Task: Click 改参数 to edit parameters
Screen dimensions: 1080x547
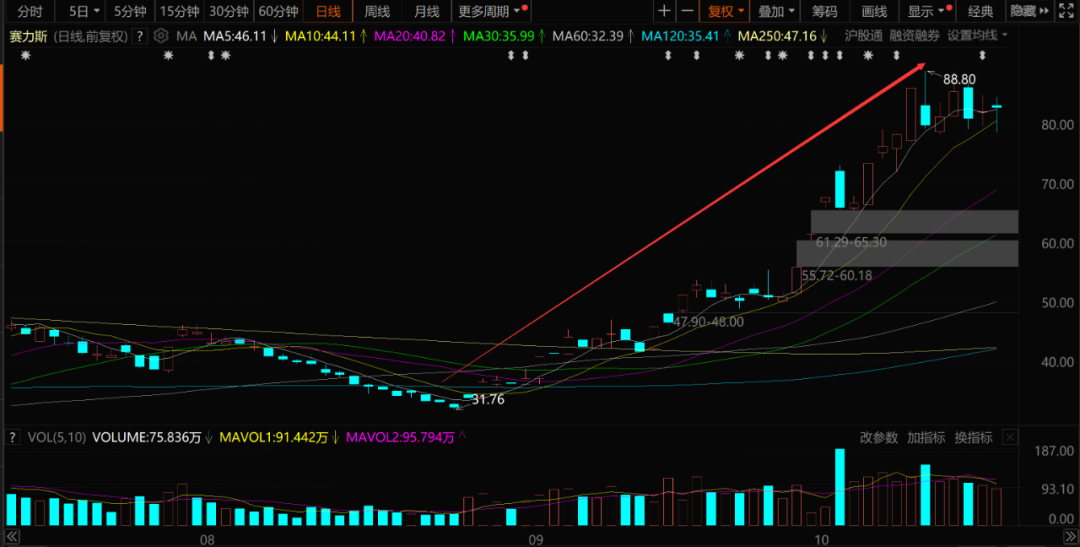Action: pyautogui.click(x=879, y=437)
